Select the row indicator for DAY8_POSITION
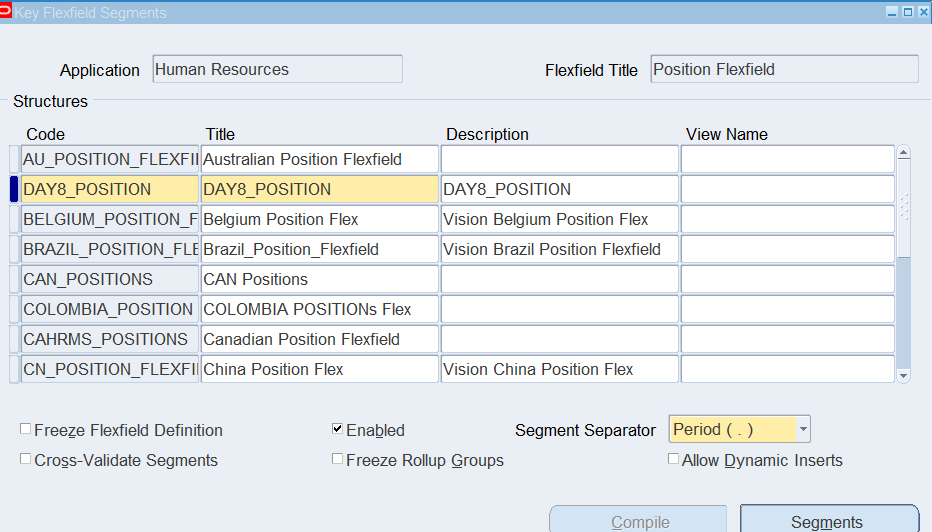Image resolution: width=932 pixels, height=532 pixels. (x=14, y=189)
